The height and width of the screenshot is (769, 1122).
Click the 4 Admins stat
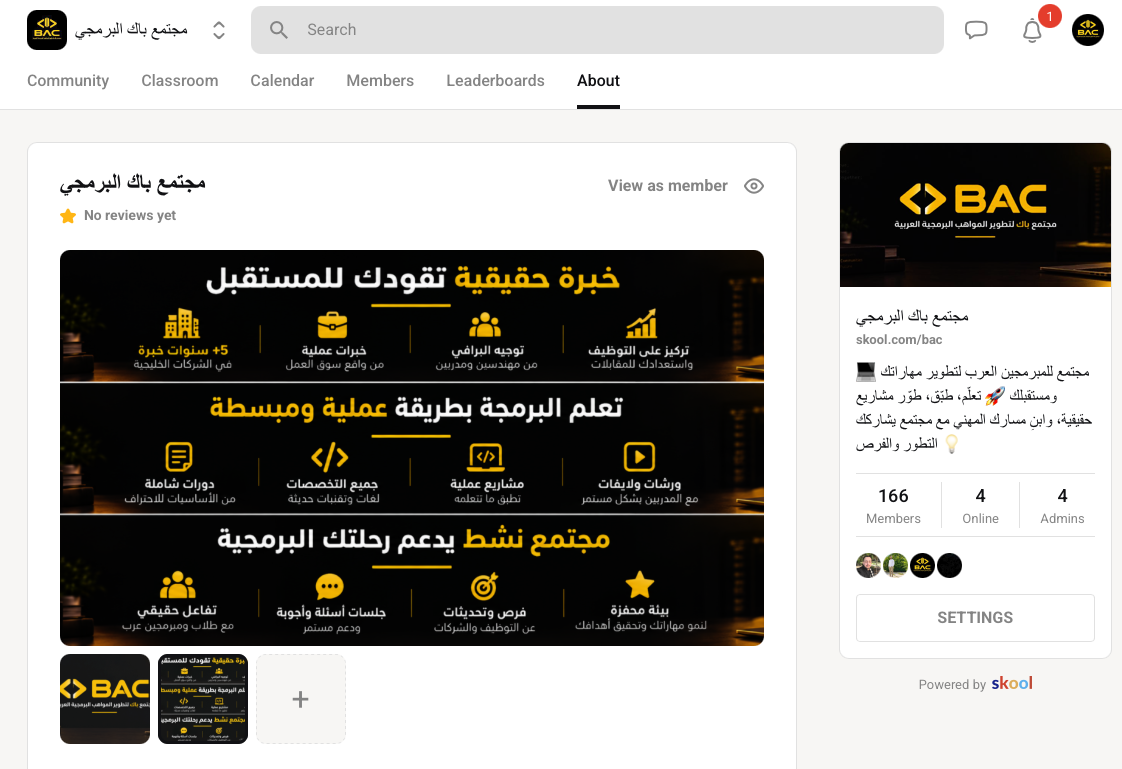click(x=1062, y=505)
